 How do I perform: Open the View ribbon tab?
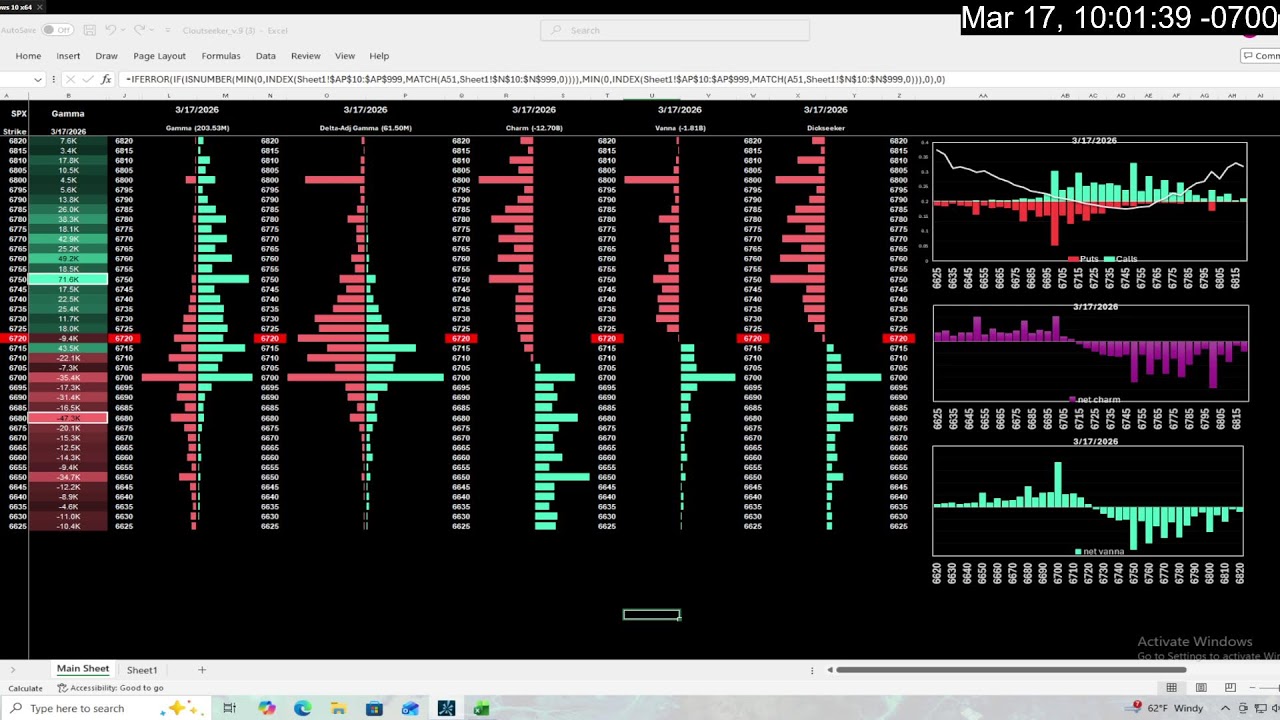pos(345,56)
